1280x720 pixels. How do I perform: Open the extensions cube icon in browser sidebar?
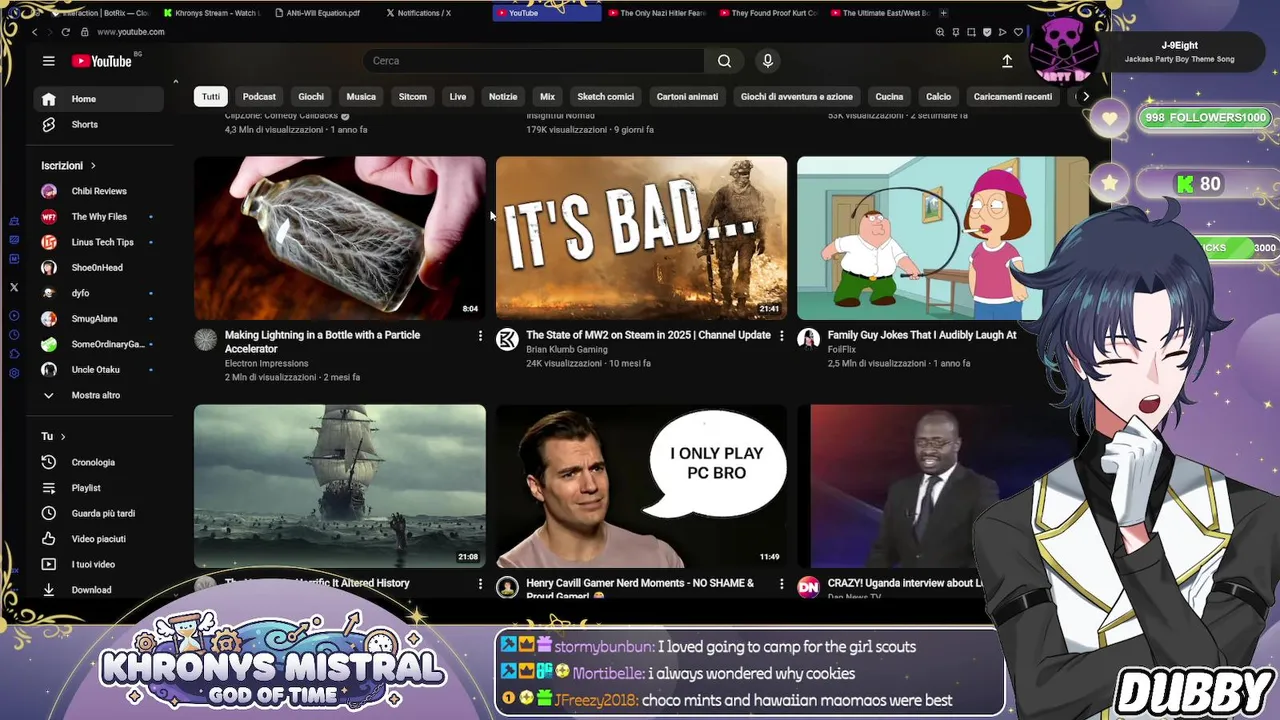pyautogui.click(x=14, y=353)
